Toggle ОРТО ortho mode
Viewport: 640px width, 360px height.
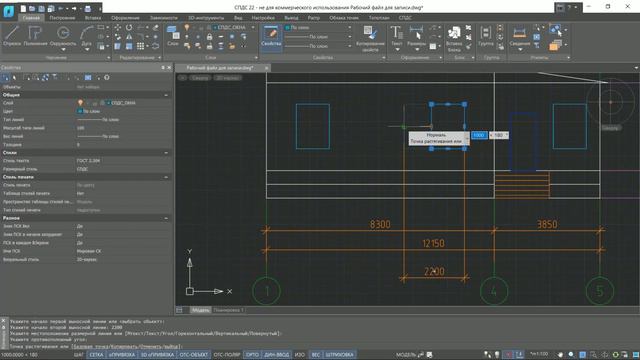point(252,355)
